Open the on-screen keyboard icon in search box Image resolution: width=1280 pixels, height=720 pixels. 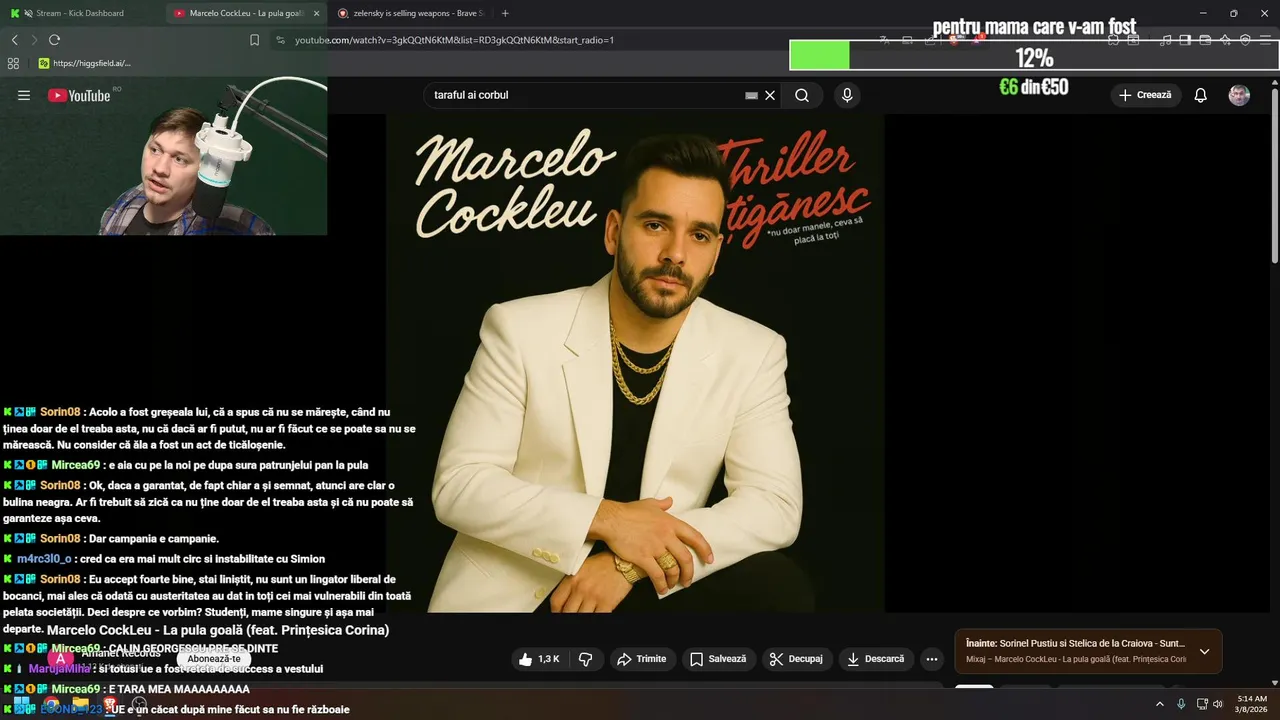pos(751,95)
